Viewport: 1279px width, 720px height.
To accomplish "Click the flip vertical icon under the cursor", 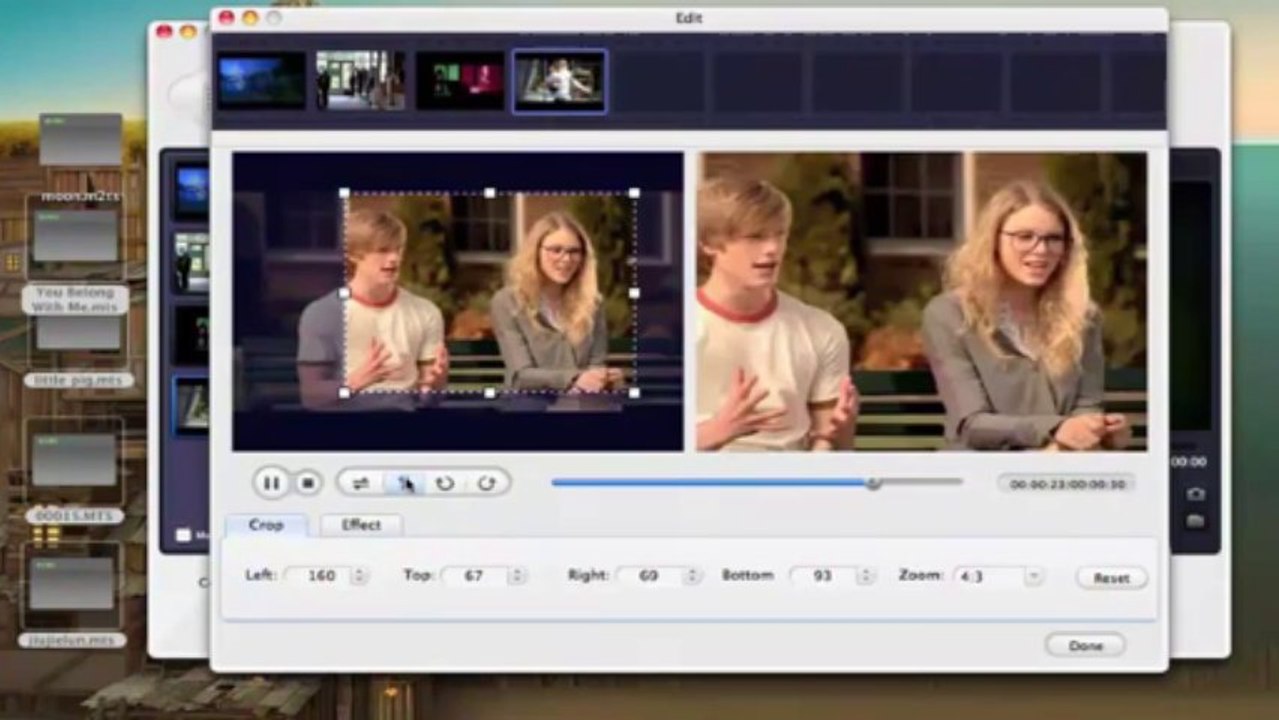I will click(404, 483).
